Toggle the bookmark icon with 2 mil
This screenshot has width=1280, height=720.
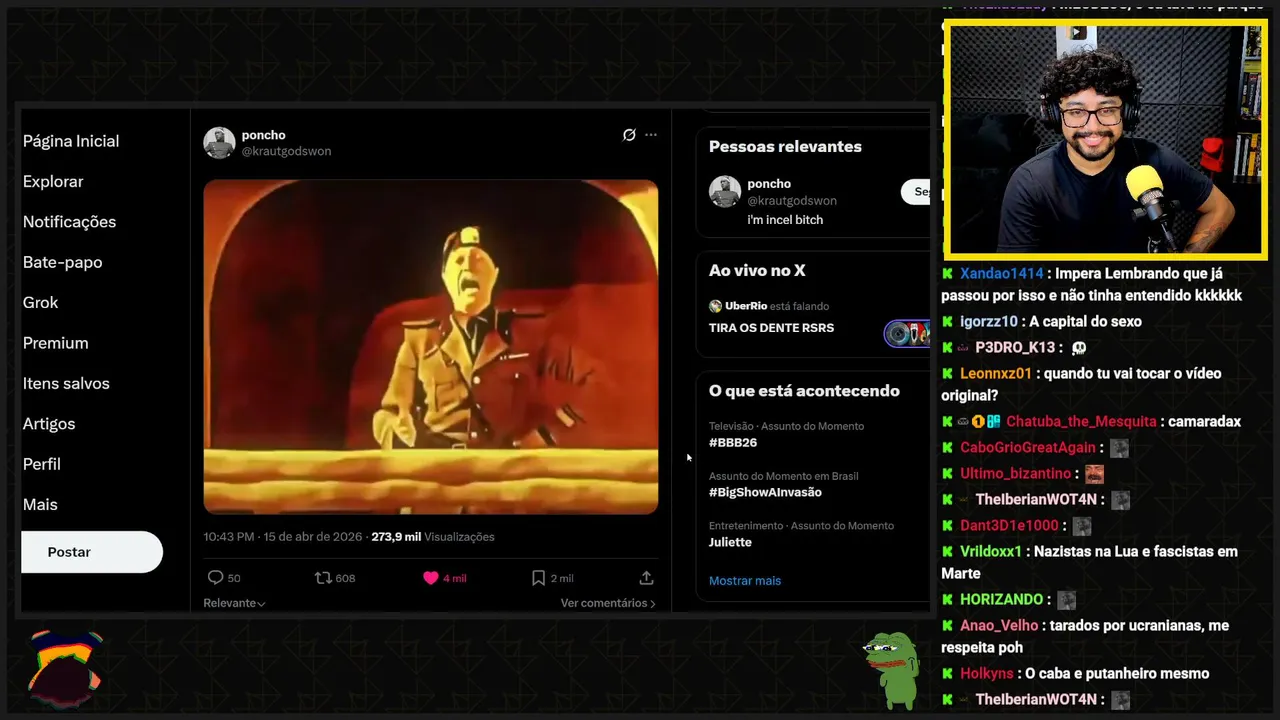(x=538, y=578)
